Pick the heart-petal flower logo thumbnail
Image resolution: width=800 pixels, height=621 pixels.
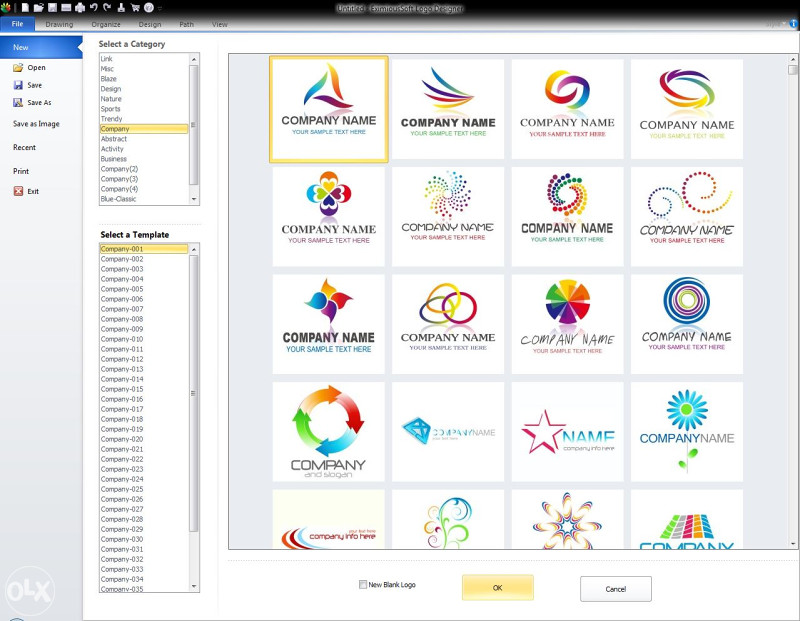(x=329, y=216)
